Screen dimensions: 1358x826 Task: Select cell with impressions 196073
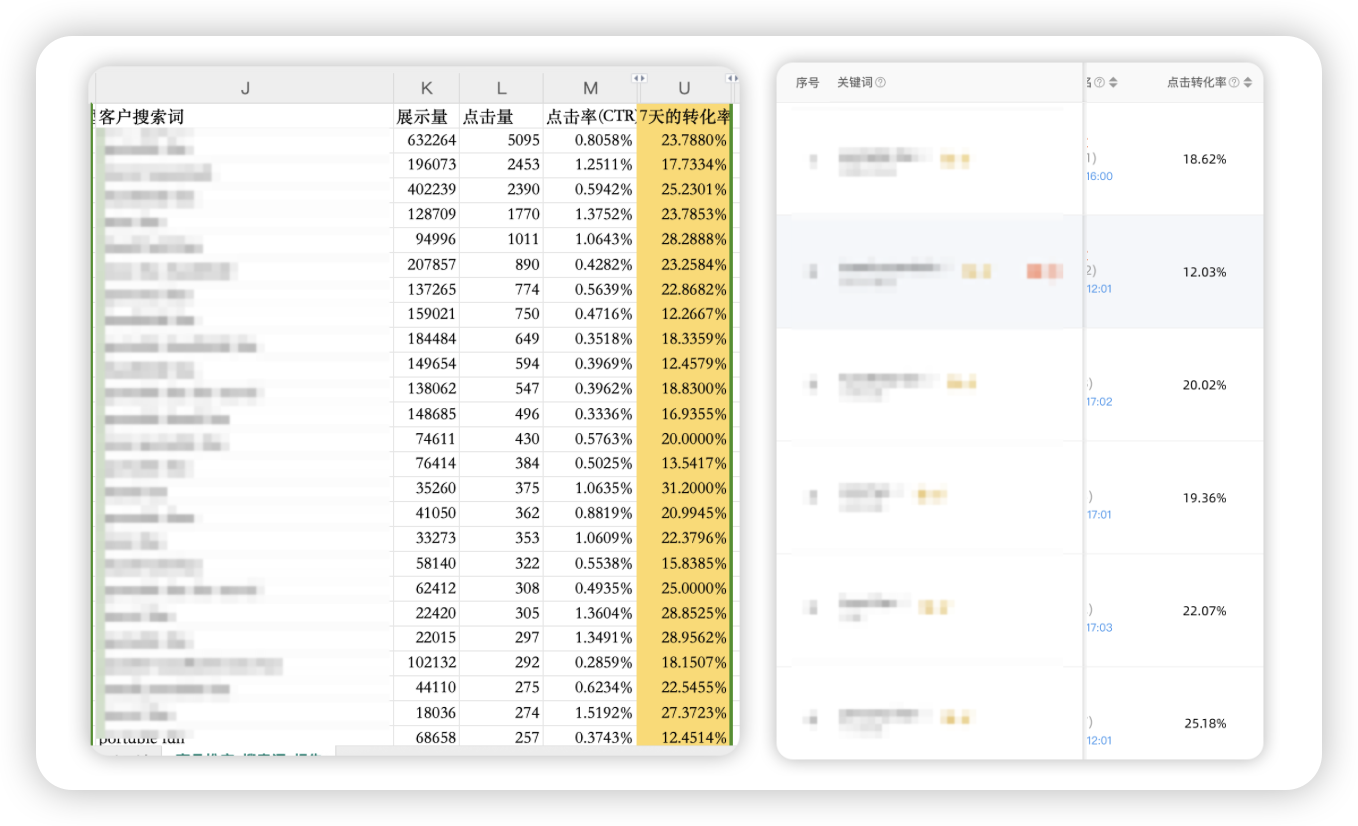tap(427, 165)
